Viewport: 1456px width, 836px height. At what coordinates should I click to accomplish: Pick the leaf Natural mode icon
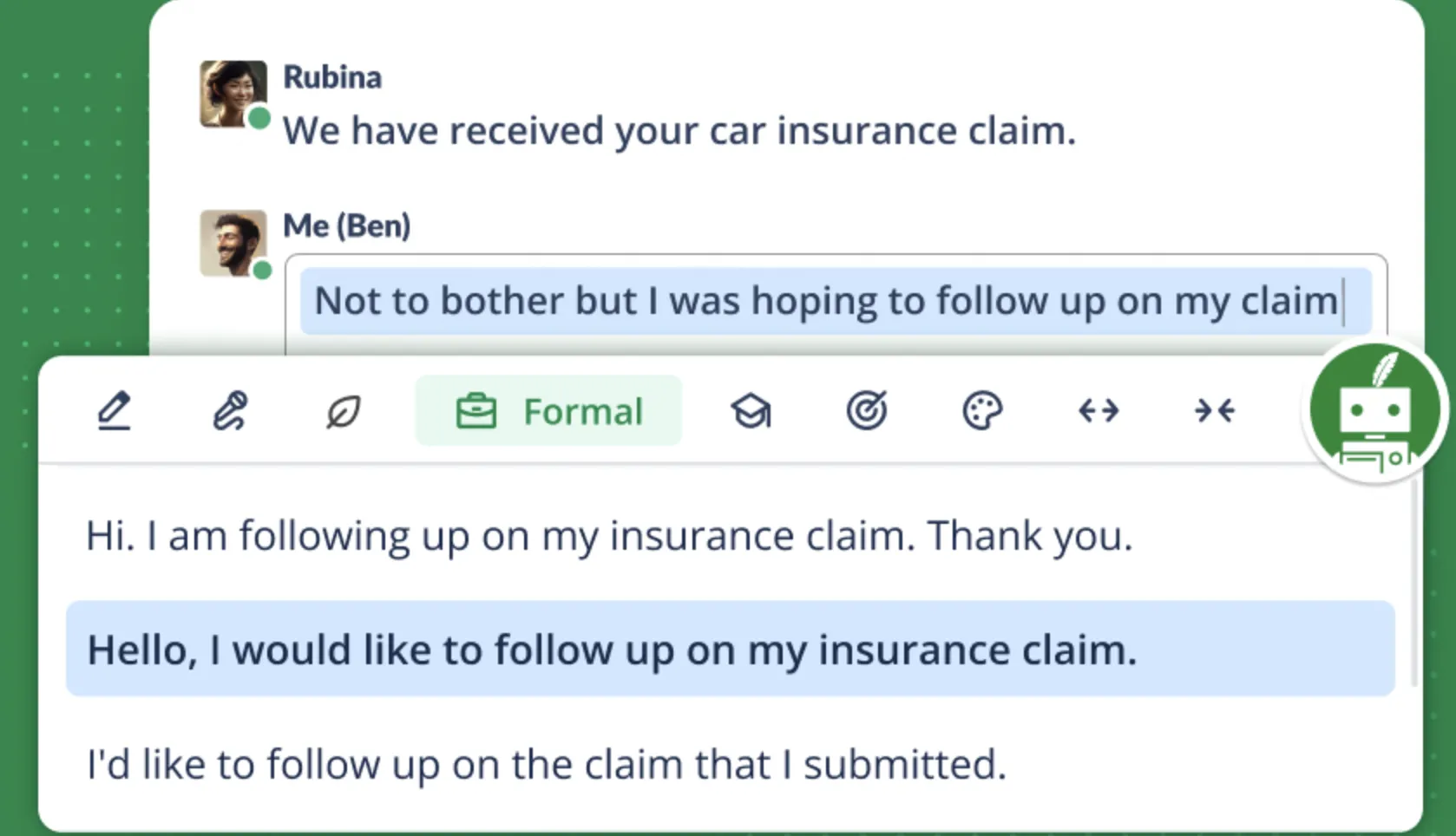tap(344, 411)
